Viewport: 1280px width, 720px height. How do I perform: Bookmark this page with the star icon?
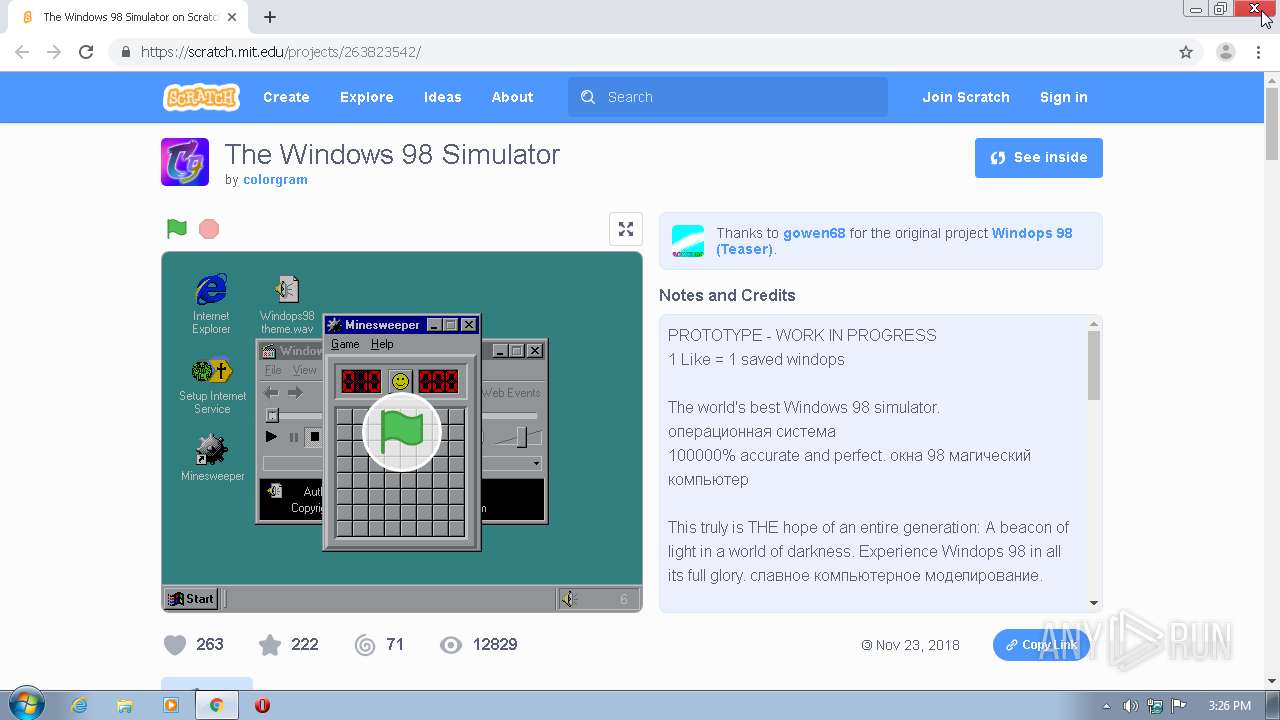click(x=1186, y=52)
